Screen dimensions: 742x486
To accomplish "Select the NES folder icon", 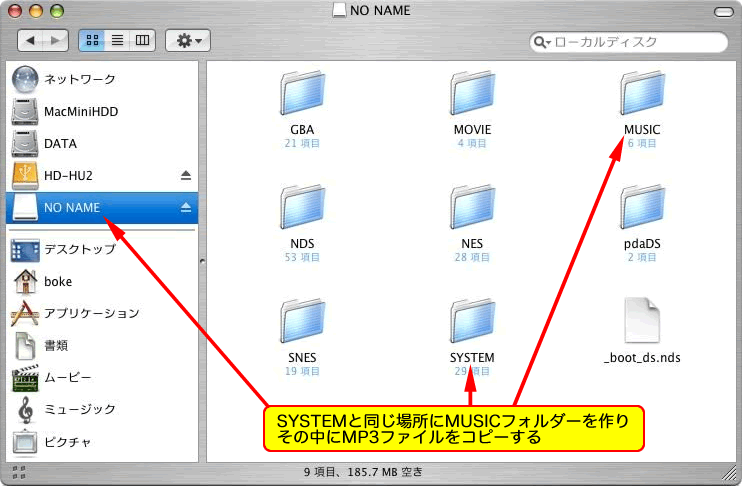I will [472, 207].
